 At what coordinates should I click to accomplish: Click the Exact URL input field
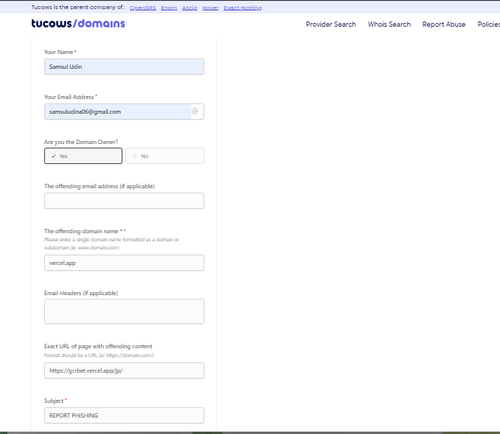click(124, 370)
